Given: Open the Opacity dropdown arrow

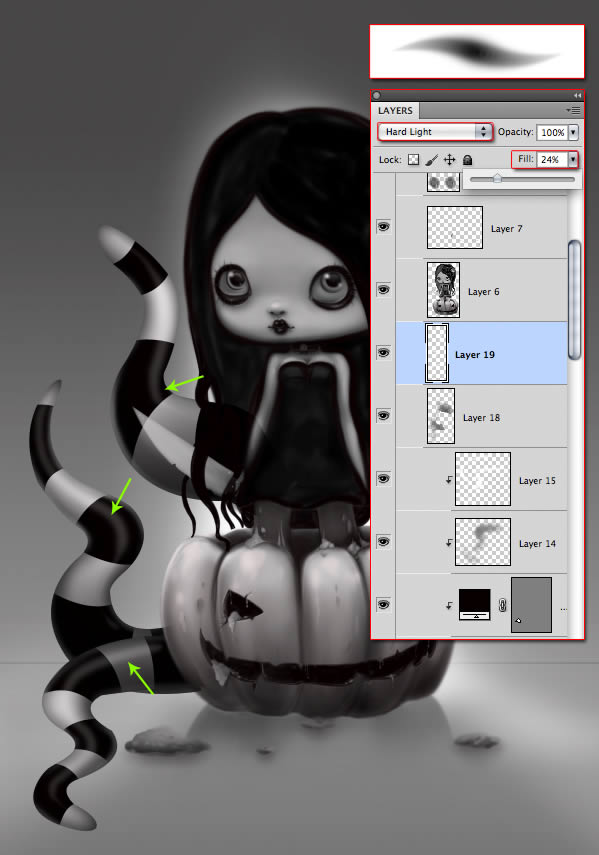Looking at the screenshot, I should click(573, 132).
